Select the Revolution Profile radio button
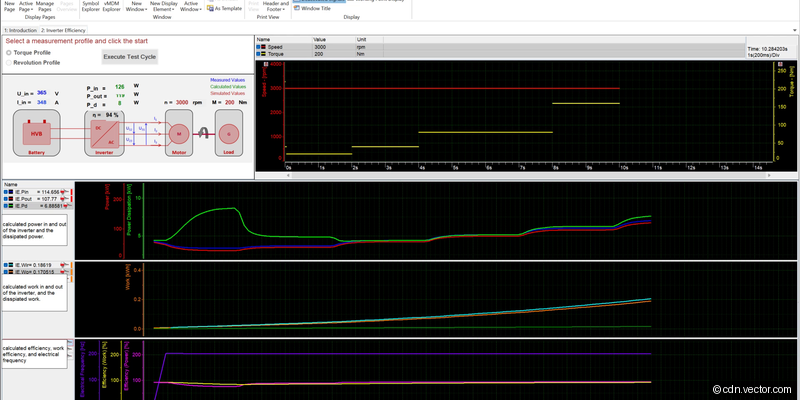The image size is (800, 400). click(x=9, y=62)
